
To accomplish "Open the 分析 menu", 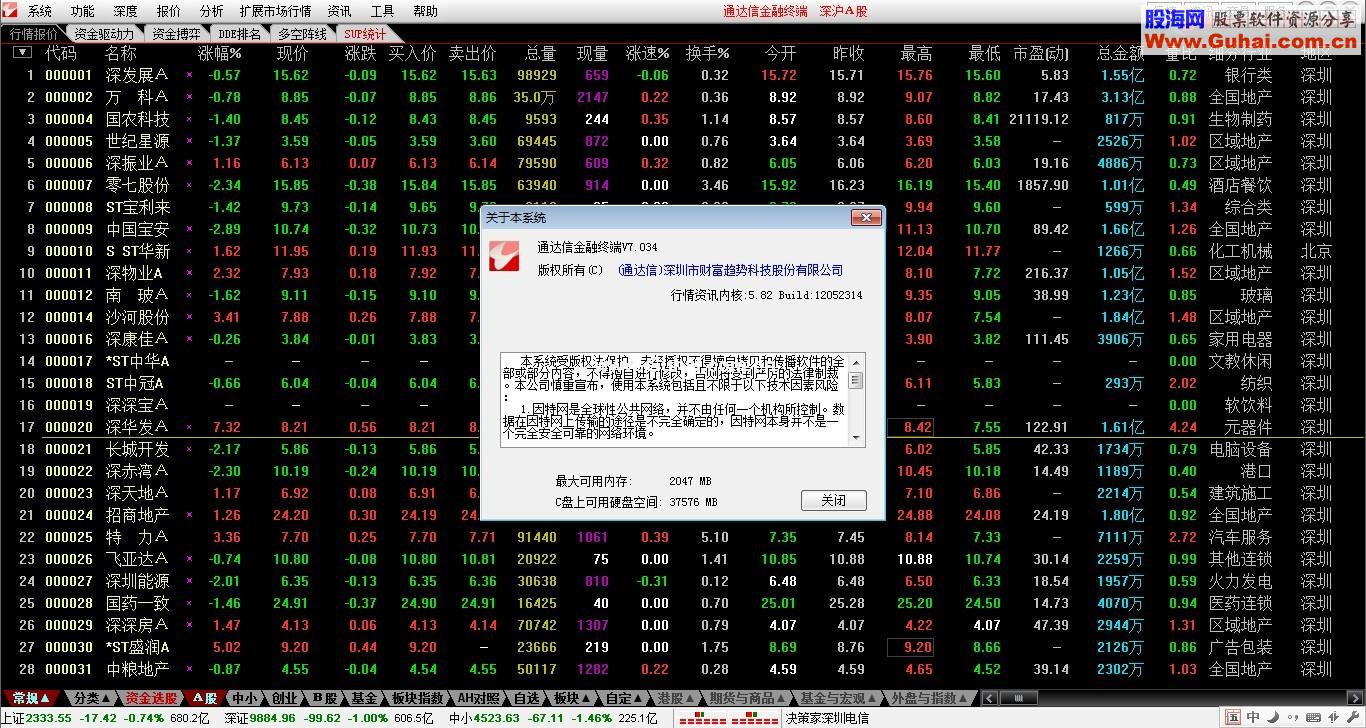I will pyautogui.click(x=211, y=11).
